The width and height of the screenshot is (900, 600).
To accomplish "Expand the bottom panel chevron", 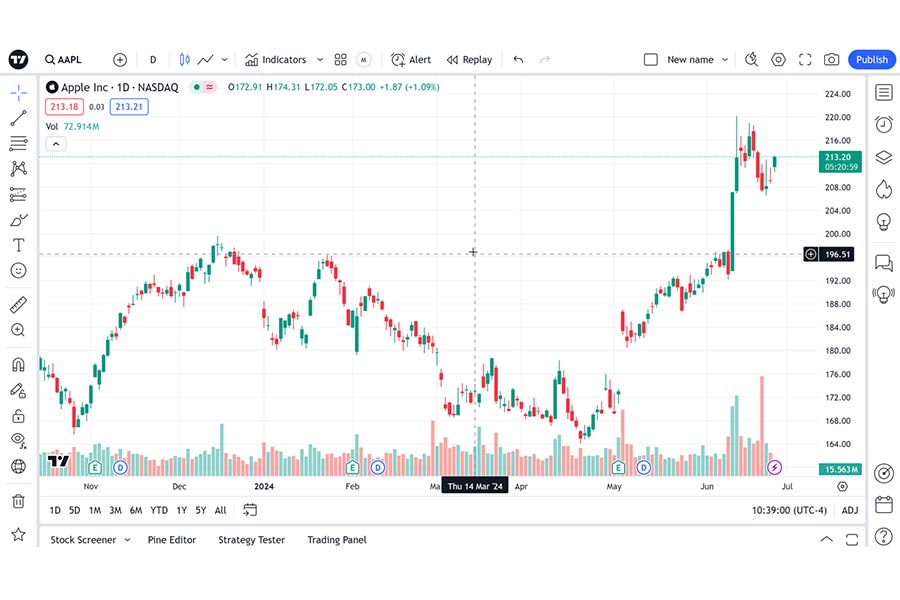I will [x=826, y=539].
